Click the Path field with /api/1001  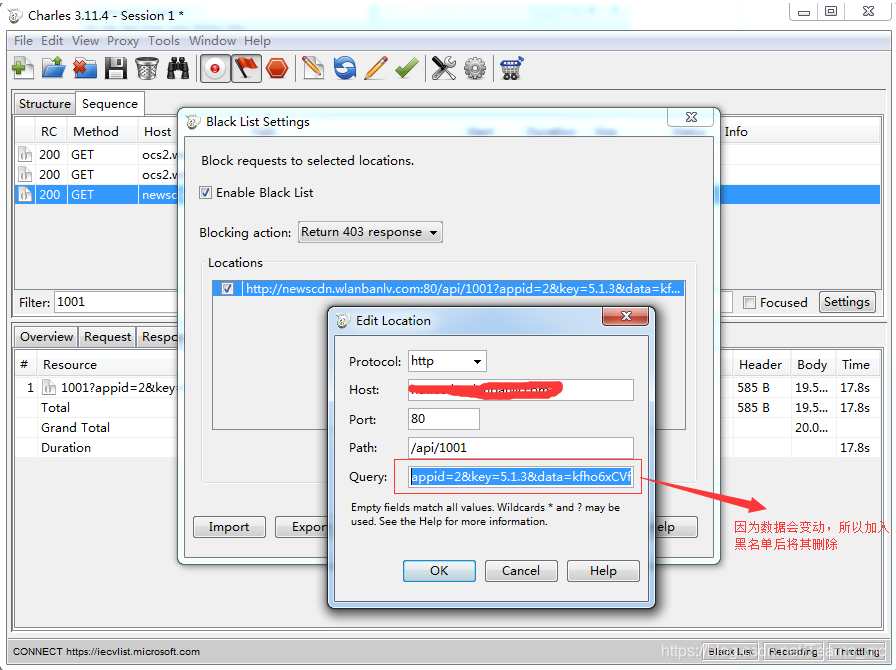coord(520,447)
